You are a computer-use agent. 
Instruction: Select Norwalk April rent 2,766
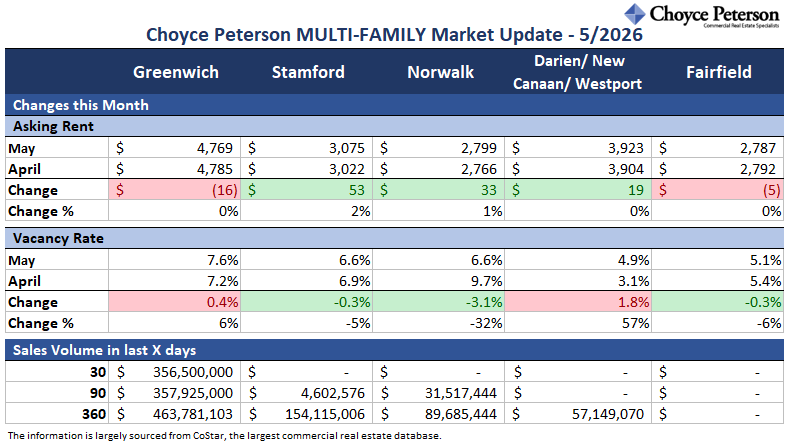tap(439, 169)
